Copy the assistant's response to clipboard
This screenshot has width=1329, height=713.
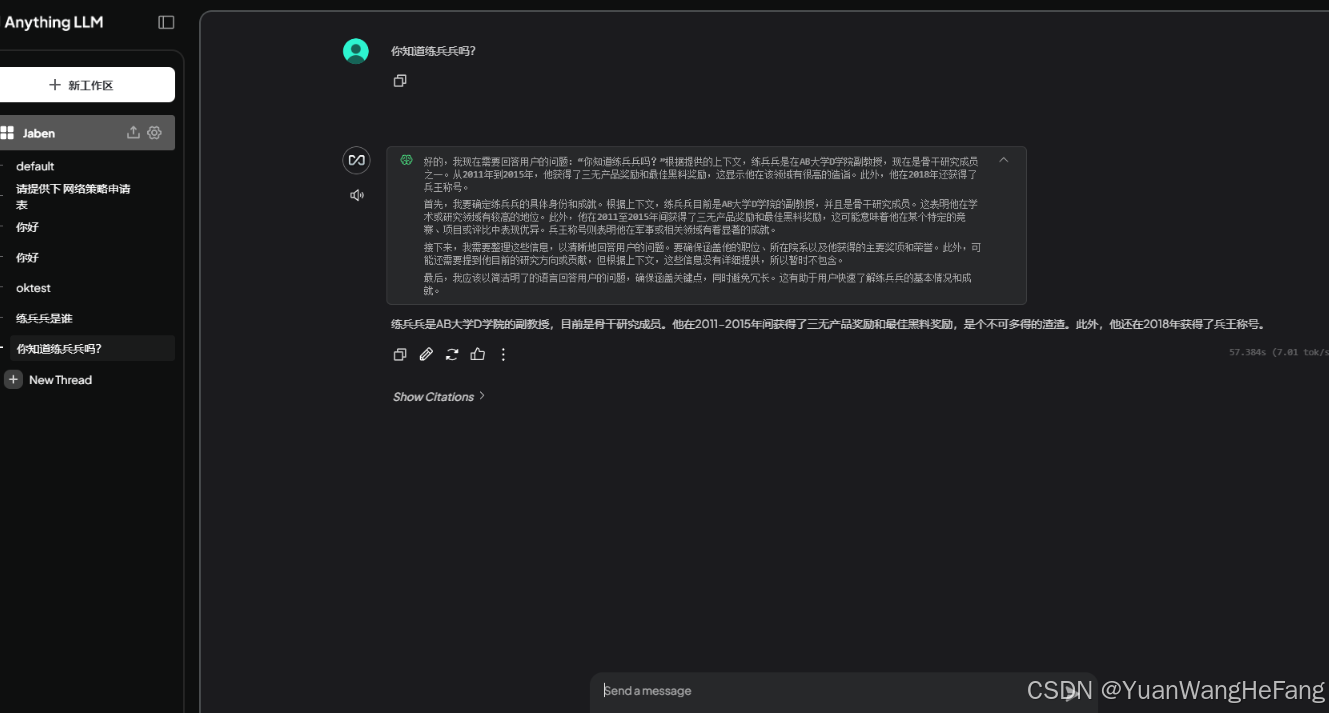point(400,354)
